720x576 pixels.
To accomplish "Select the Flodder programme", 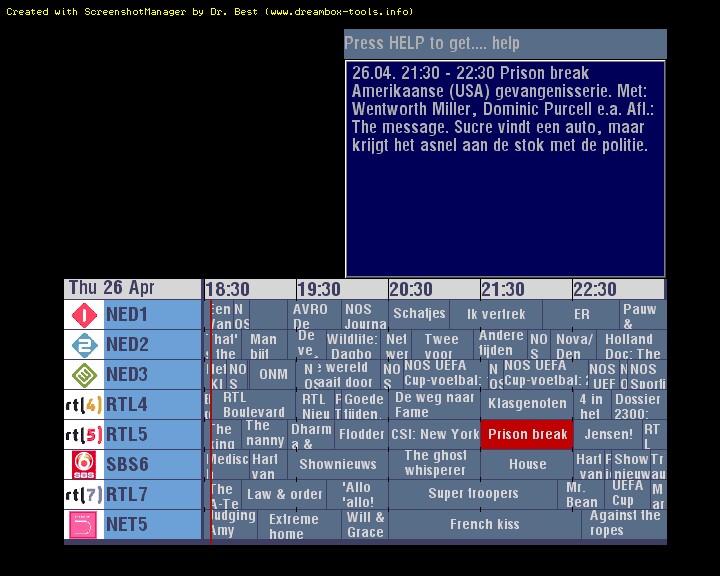I will (x=361, y=435).
